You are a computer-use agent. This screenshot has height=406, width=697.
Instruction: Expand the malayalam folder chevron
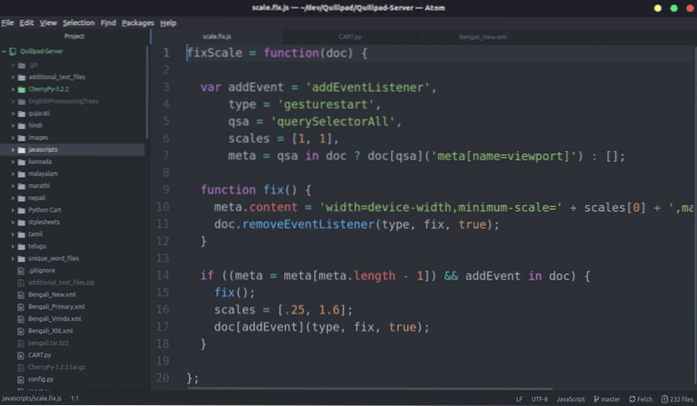(13, 173)
